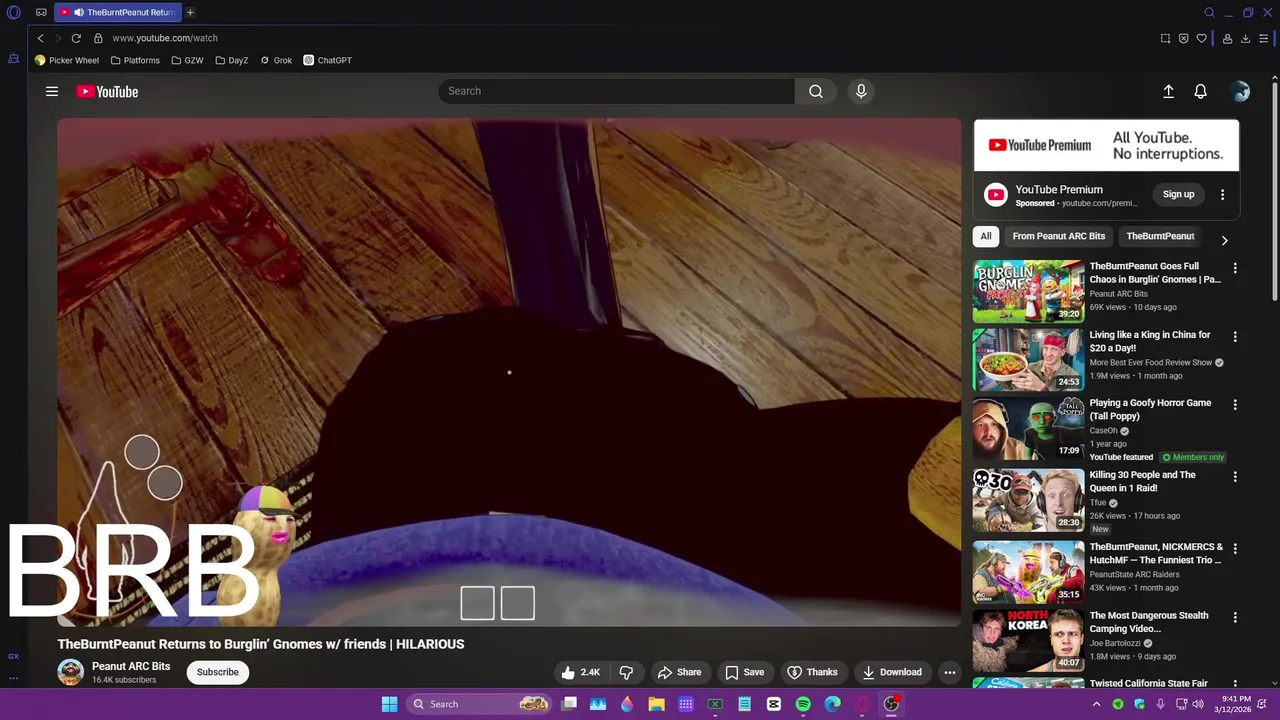1280x720 pixels.
Task: Open the Peanut ARC Bits channel name
Action: click(131, 666)
